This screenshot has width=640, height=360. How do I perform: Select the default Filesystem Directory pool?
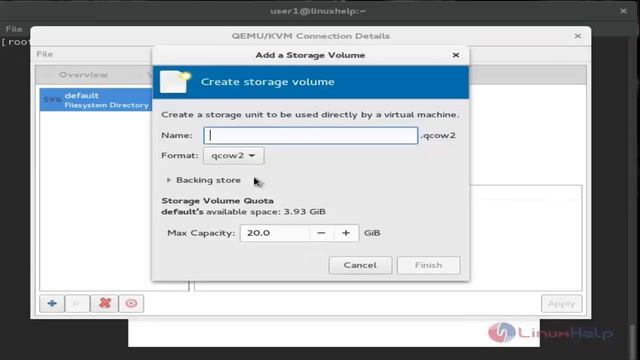(96, 100)
